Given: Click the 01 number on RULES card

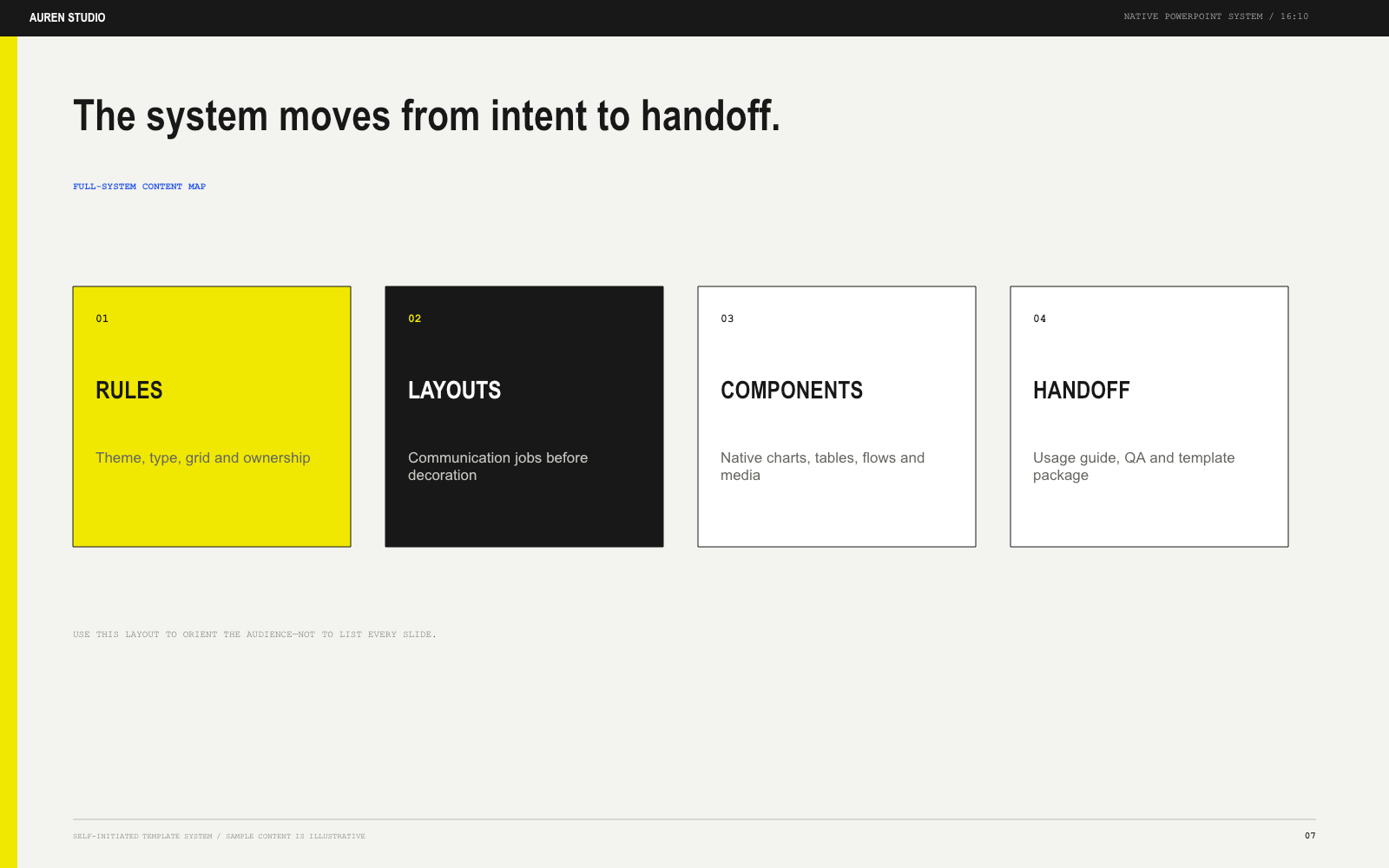Looking at the screenshot, I should (102, 319).
